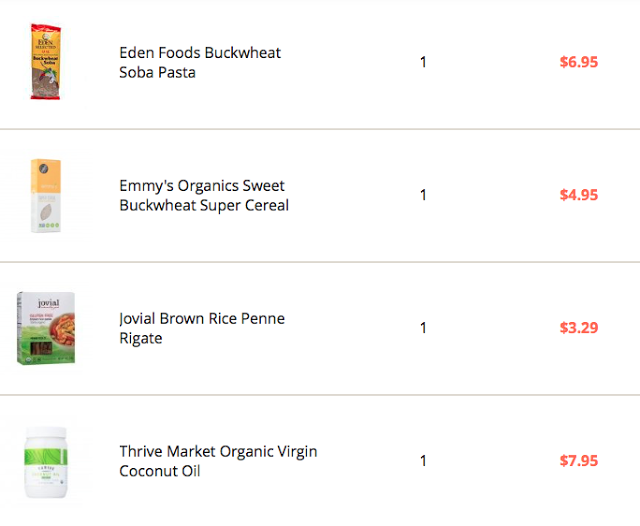Open Eden Foods Buckwheat Soba Pasta link
The width and height of the screenshot is (640, 526).
[x=200, y=62]
